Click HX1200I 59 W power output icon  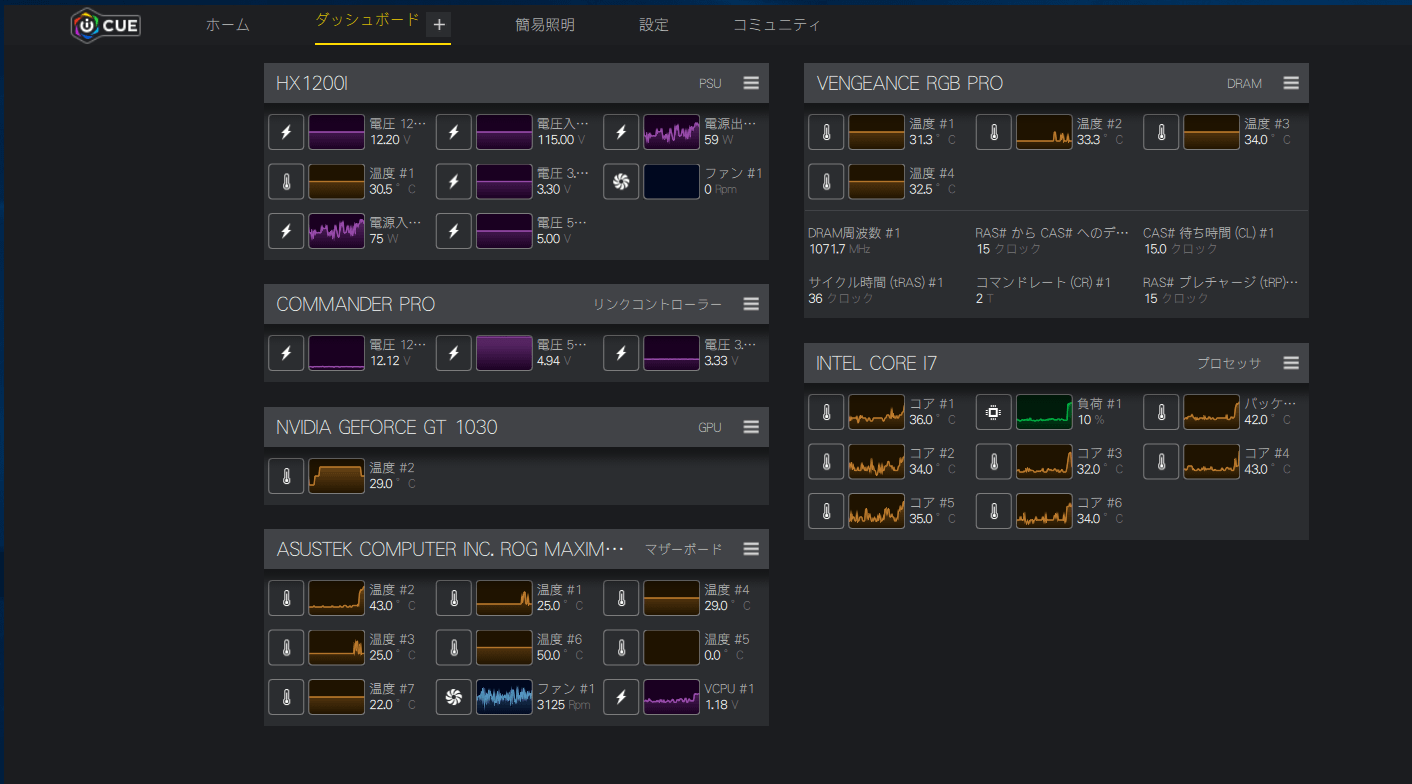621,132
